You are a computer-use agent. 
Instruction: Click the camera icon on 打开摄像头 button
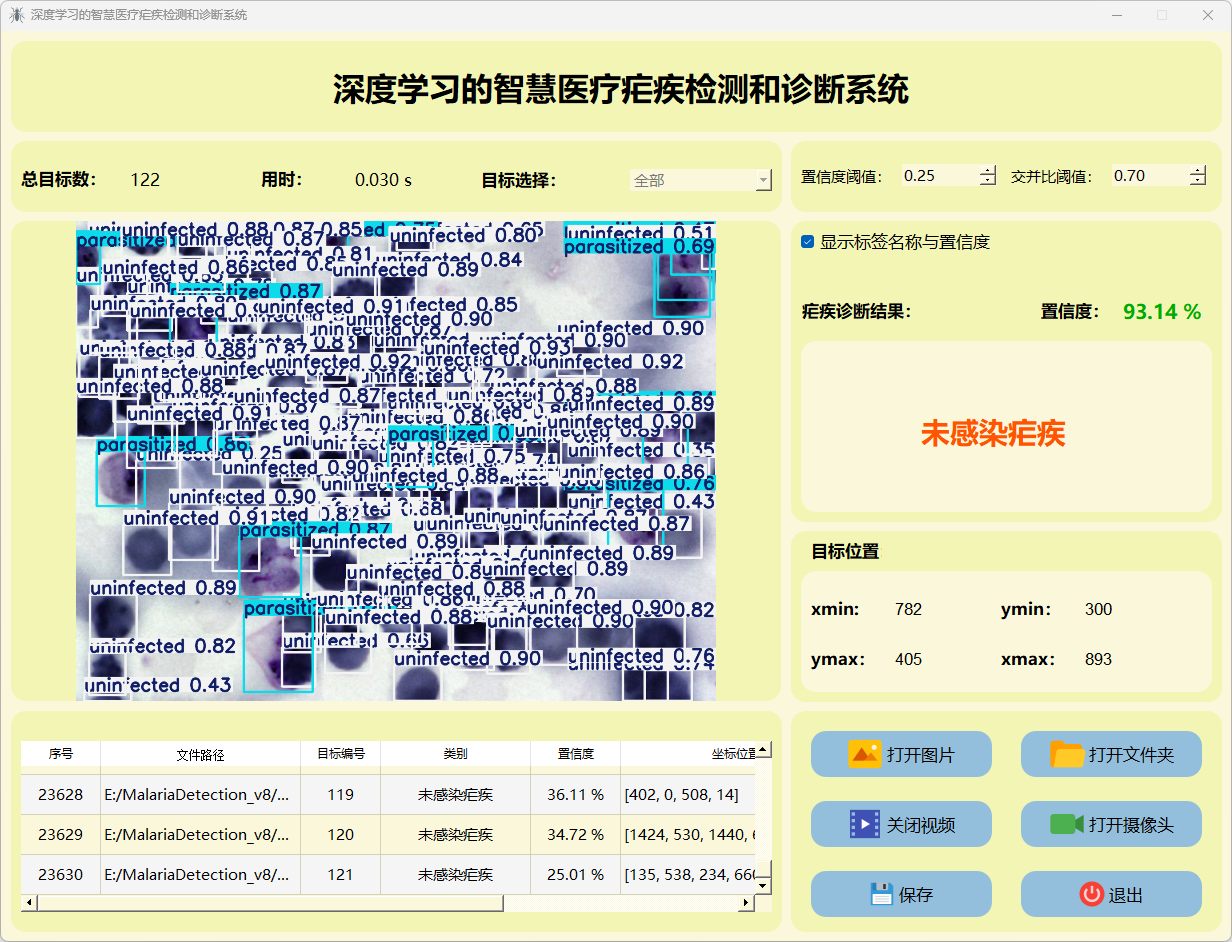[x=1067, y=824]
